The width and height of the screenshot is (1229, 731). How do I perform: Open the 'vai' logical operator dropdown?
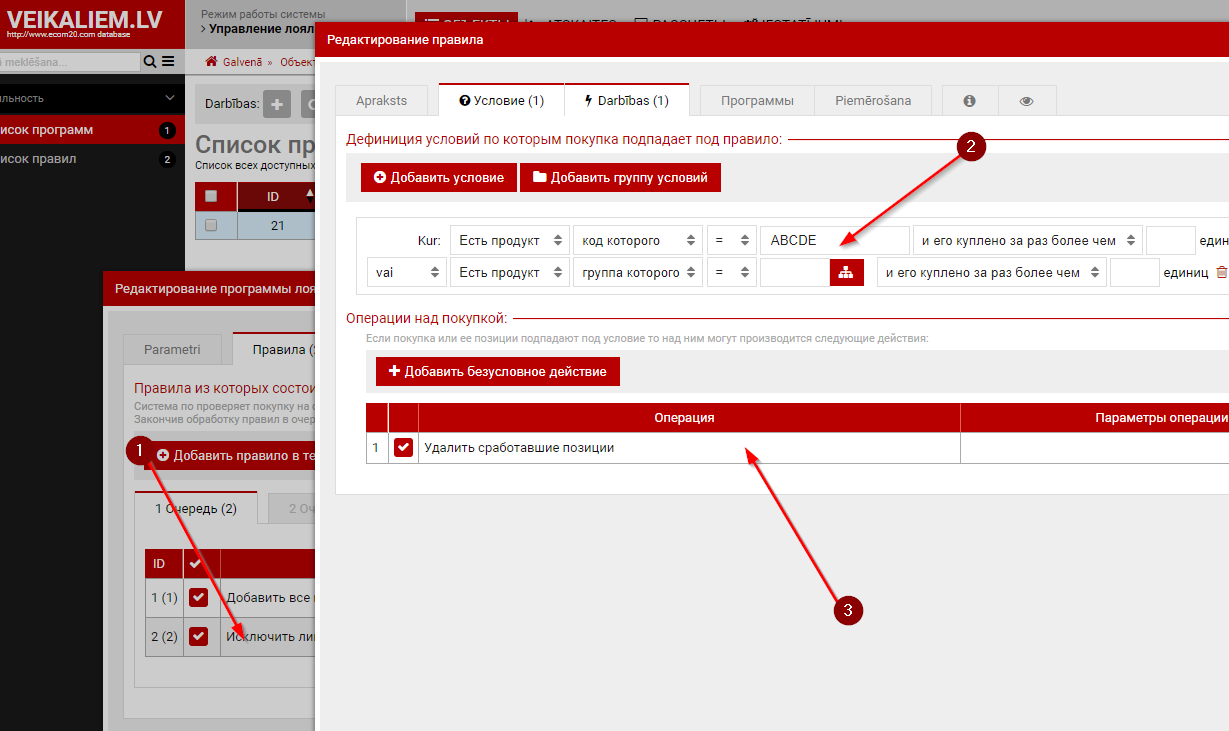point(407,273)
